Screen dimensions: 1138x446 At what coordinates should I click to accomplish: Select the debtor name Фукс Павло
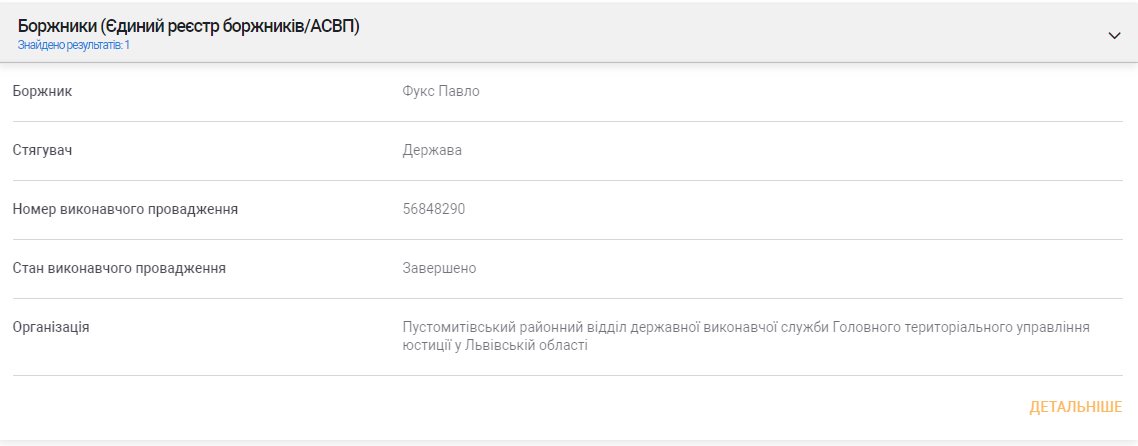(x=441, y=92)
